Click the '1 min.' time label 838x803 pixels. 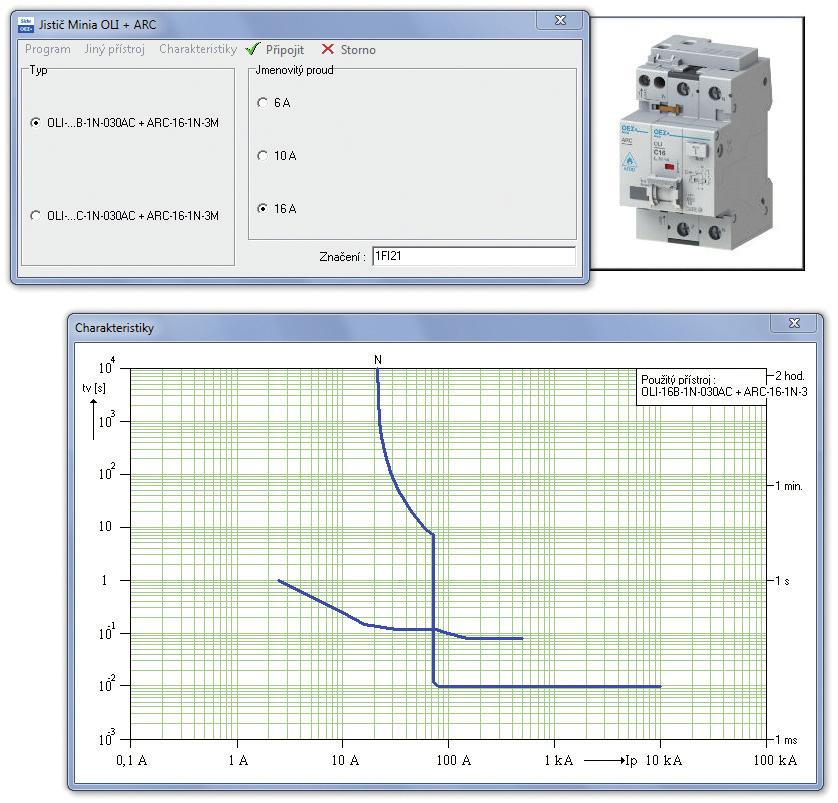[789, 486]
